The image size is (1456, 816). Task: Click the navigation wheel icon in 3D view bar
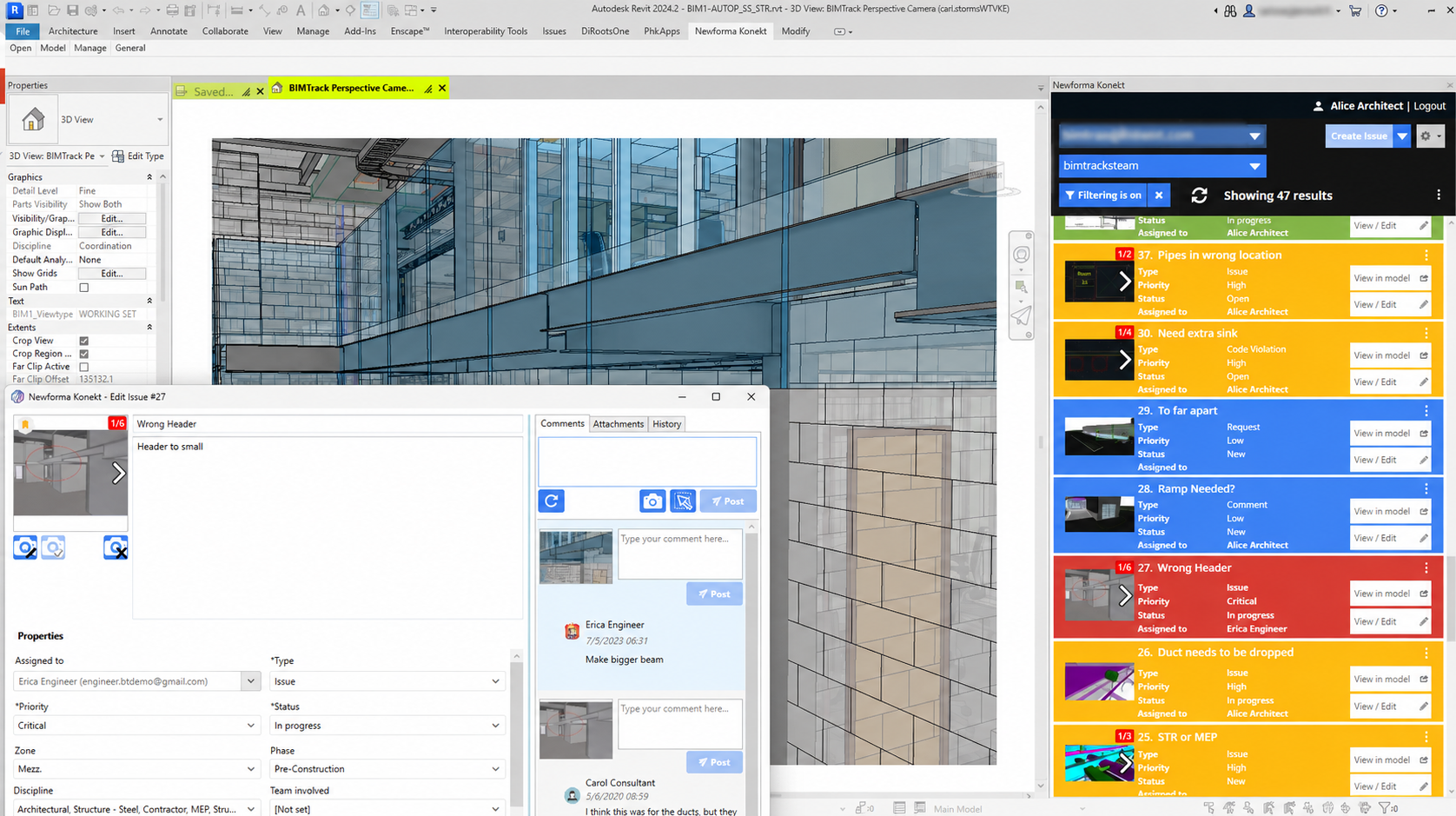[x=1022, y=255]
